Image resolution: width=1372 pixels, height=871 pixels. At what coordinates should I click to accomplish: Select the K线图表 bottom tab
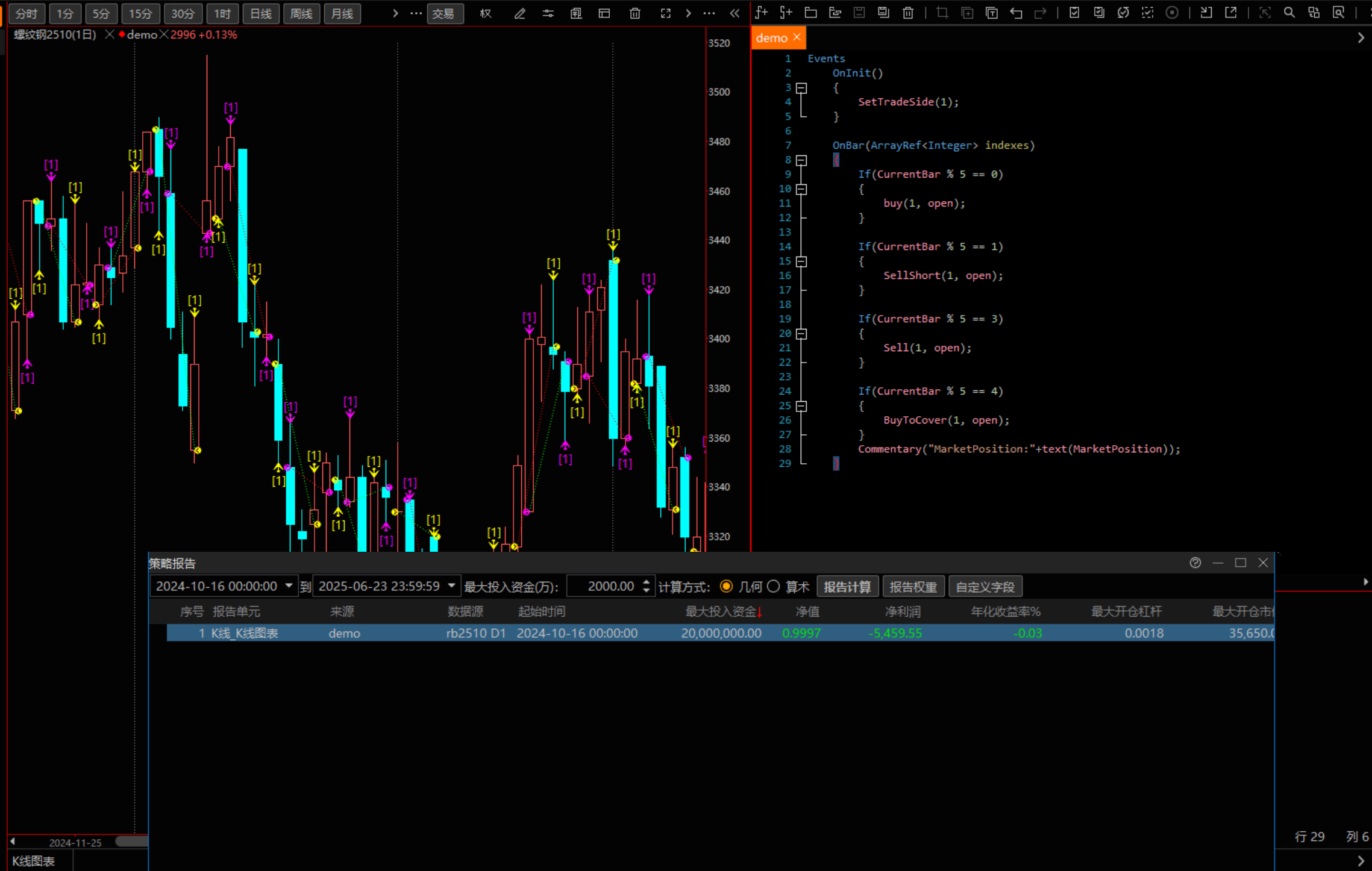coord(34,861)
